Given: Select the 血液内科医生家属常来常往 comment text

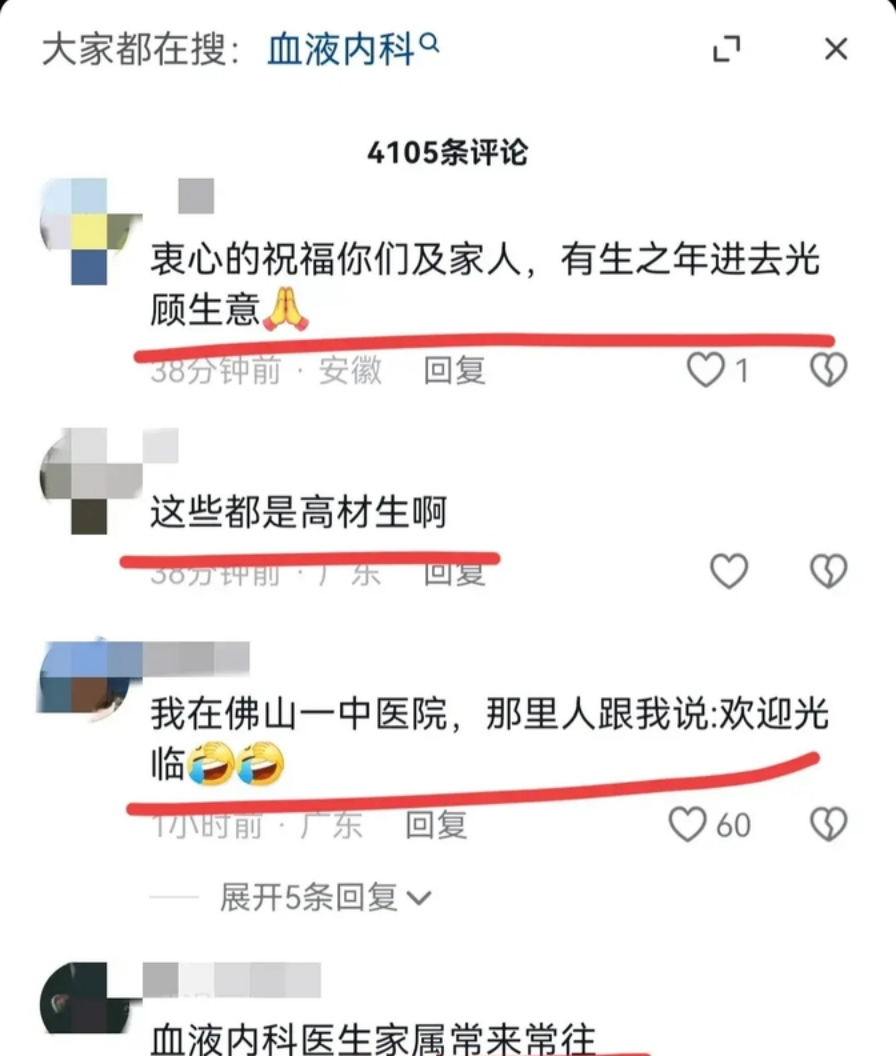Looking at the screenshot, I should click(373, 1038).
